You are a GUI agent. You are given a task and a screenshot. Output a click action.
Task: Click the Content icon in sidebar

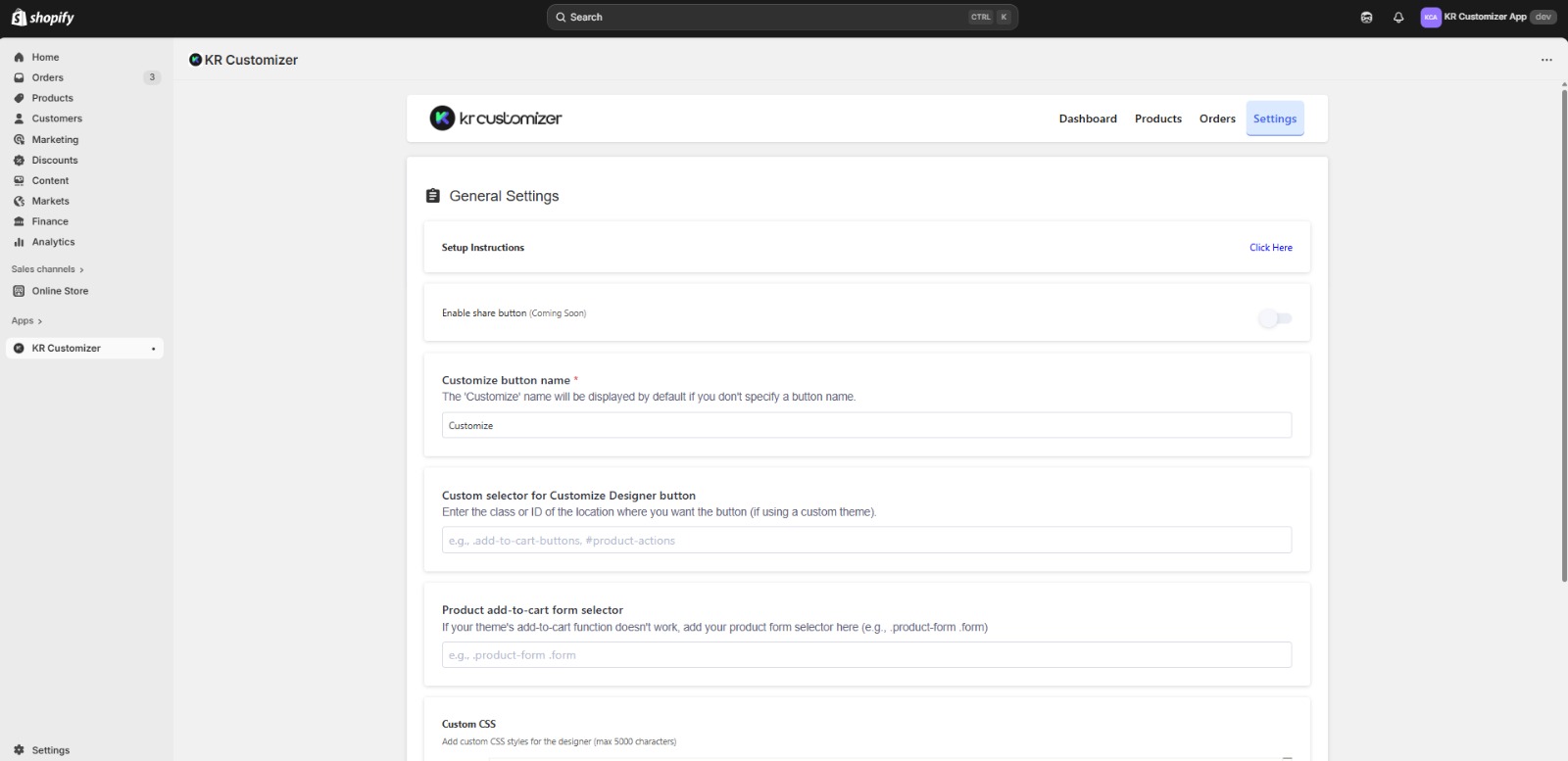click(19, 180)
